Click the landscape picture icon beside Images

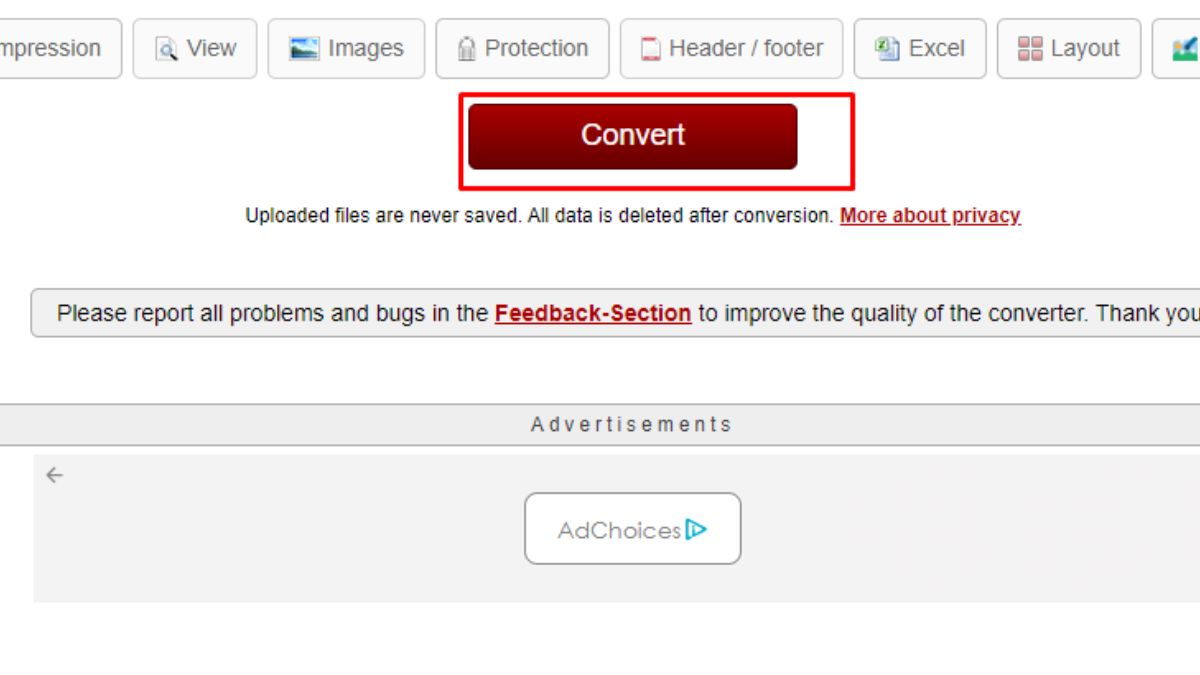coord(304,48)
